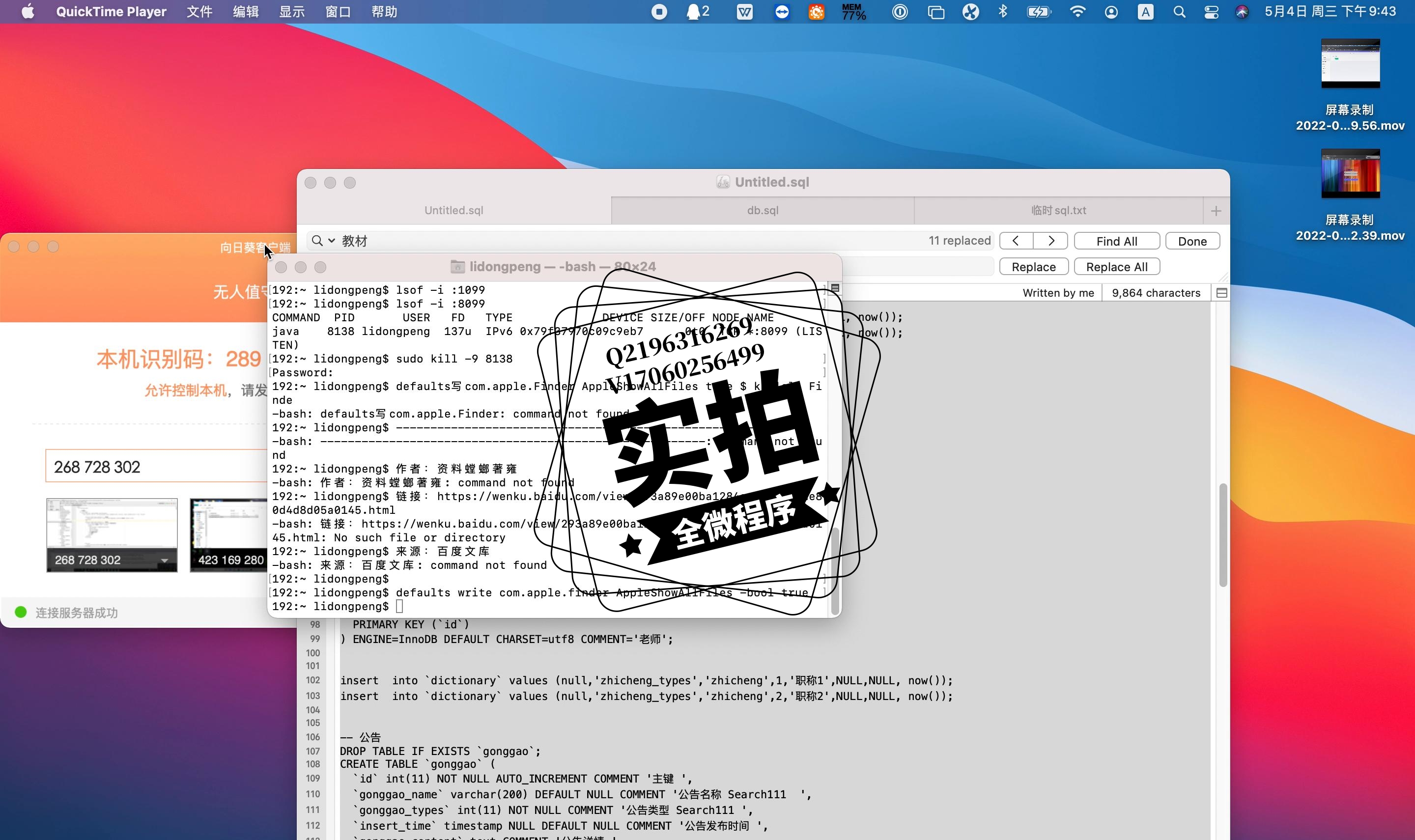The width and height of the screenshot is (1415, 840).
Task: Click the ENGINE=InnoDB line with COMMENT='老师'
Action: pos(507,639)
